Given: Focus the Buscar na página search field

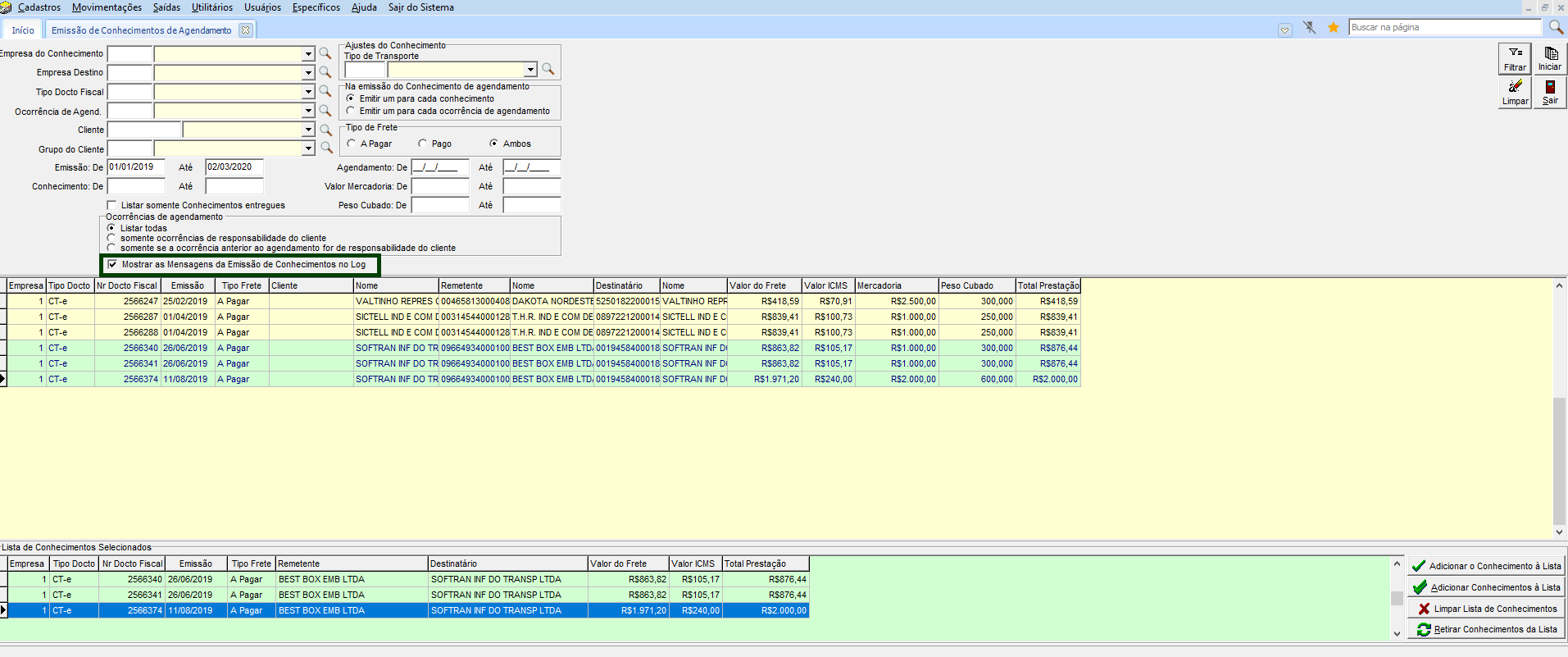Looking at the screenshot, I should (x=1445, y=27).
